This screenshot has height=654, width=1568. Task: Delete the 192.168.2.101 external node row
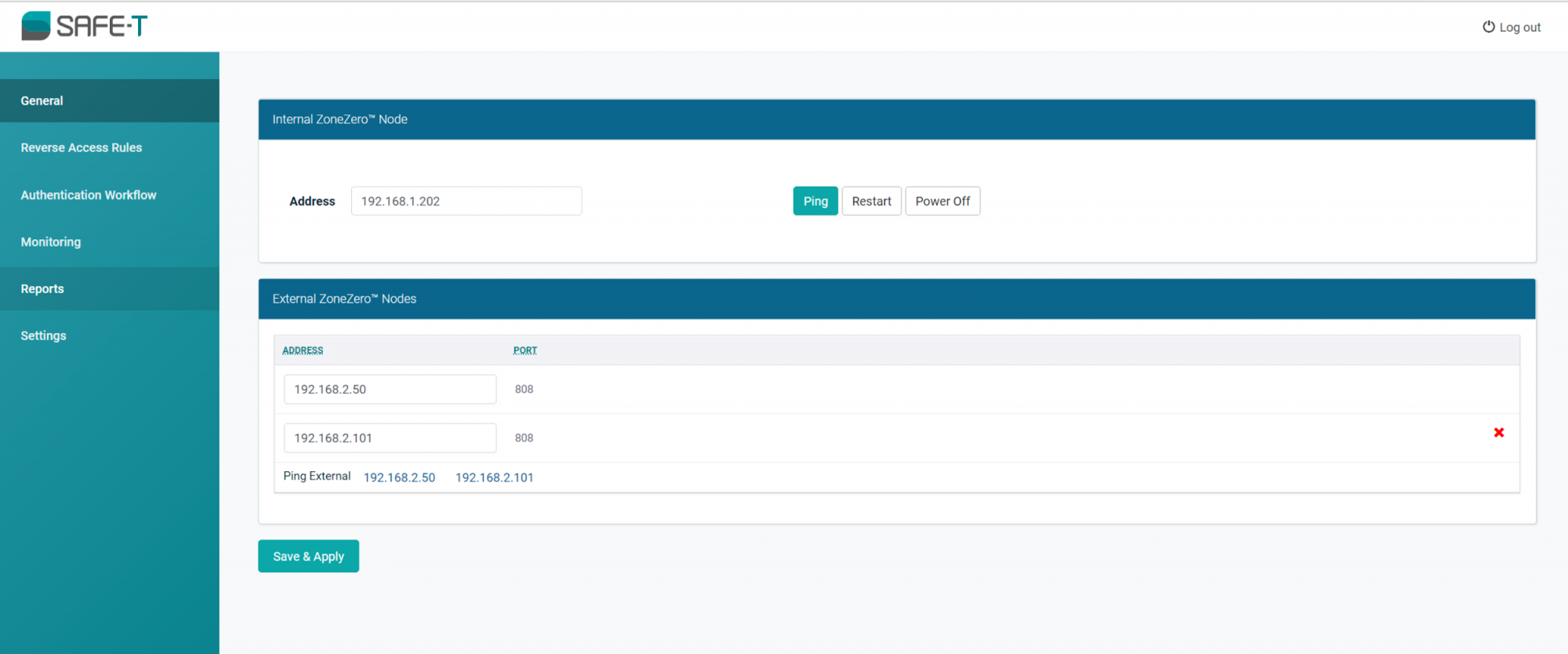1498,433
